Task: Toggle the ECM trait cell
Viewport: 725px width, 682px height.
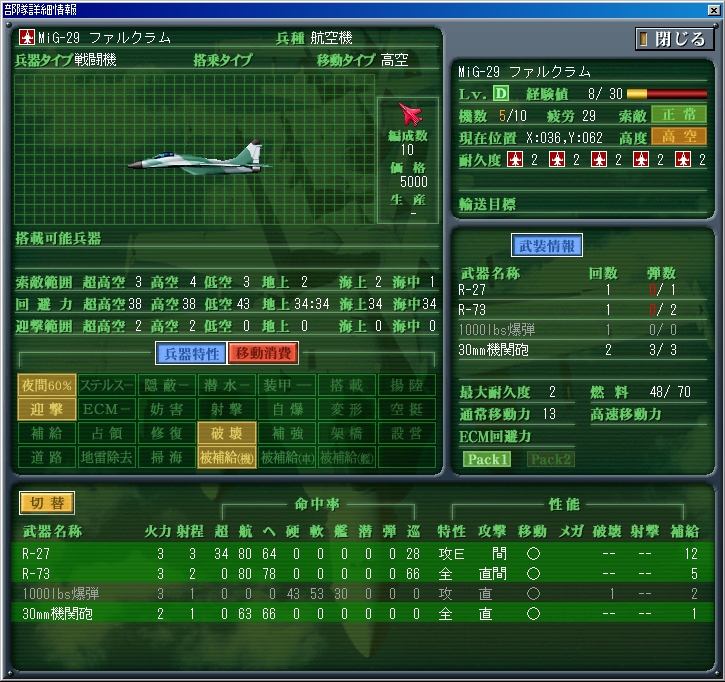Action: point(107,409)
